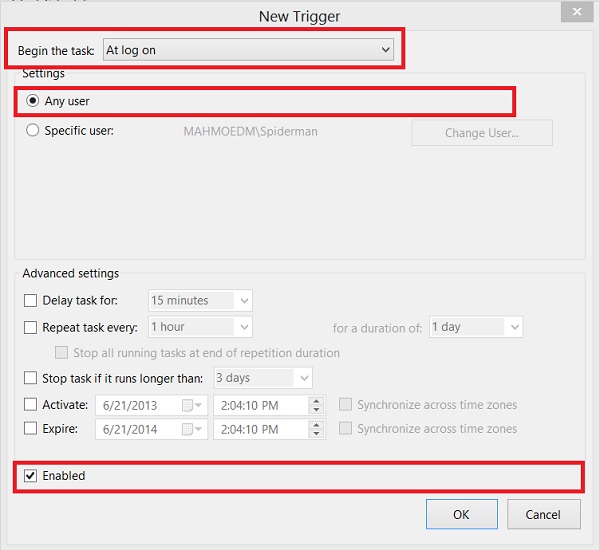Close the New Trigger dialog

pos(577,12)
